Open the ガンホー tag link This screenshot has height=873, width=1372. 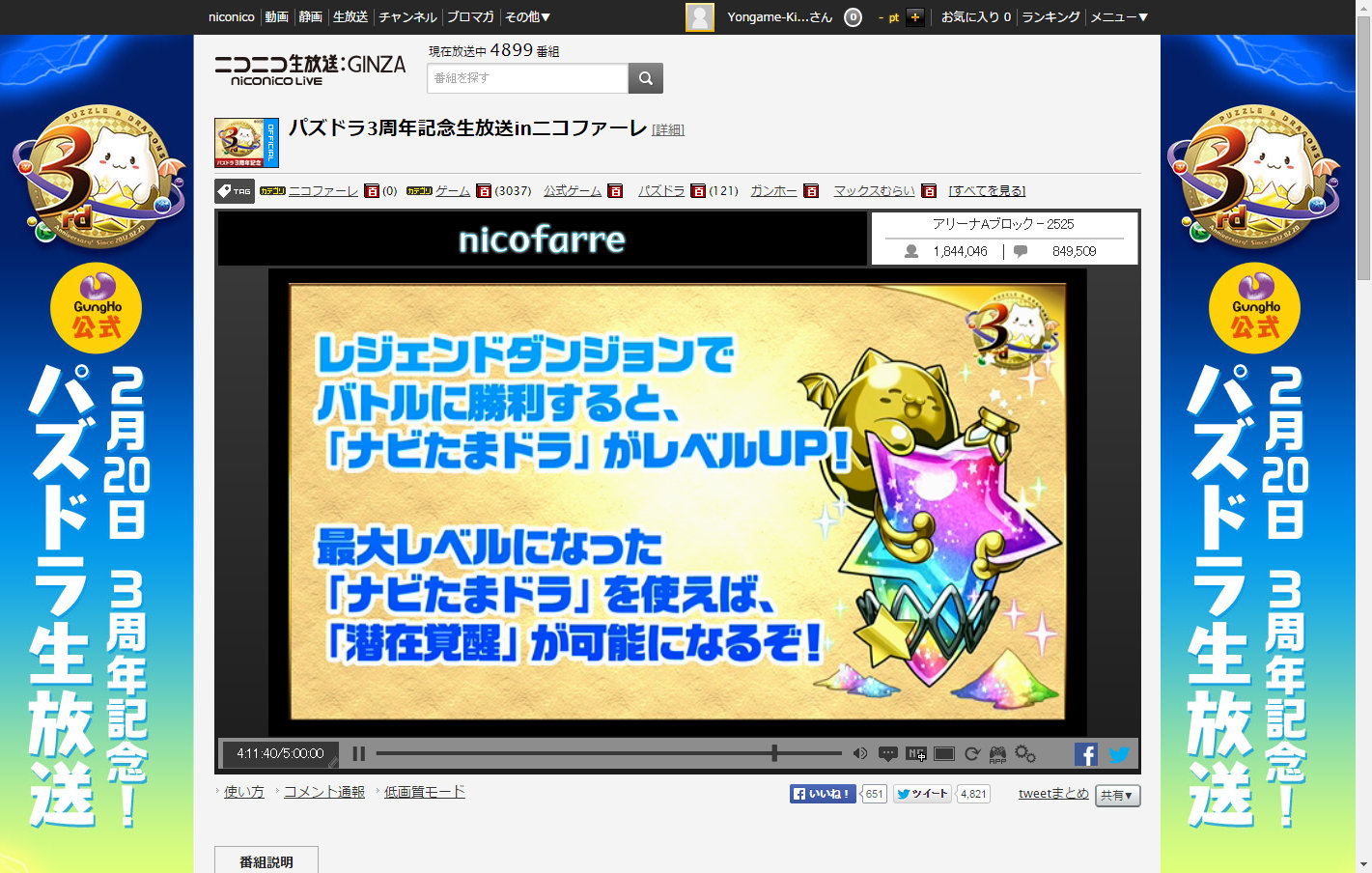pyautogui.click(x=773, y=191)
